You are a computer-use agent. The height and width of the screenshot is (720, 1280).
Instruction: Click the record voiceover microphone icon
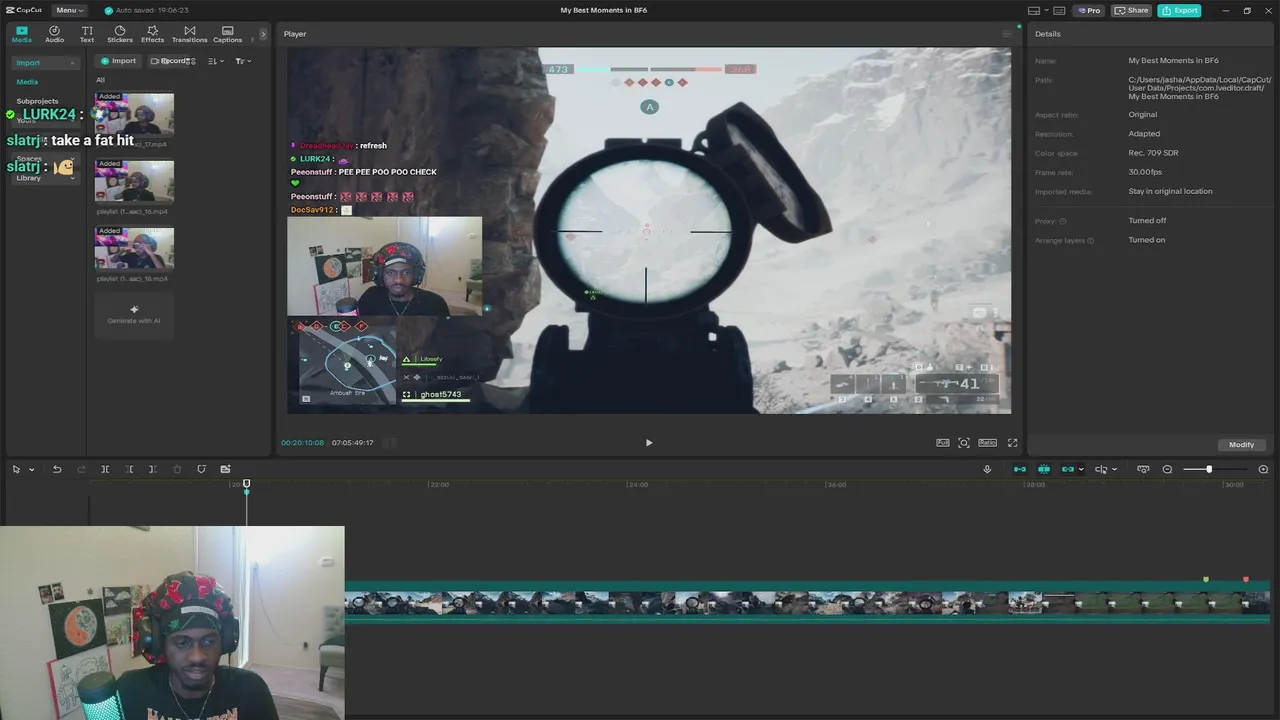click(987, 469)
